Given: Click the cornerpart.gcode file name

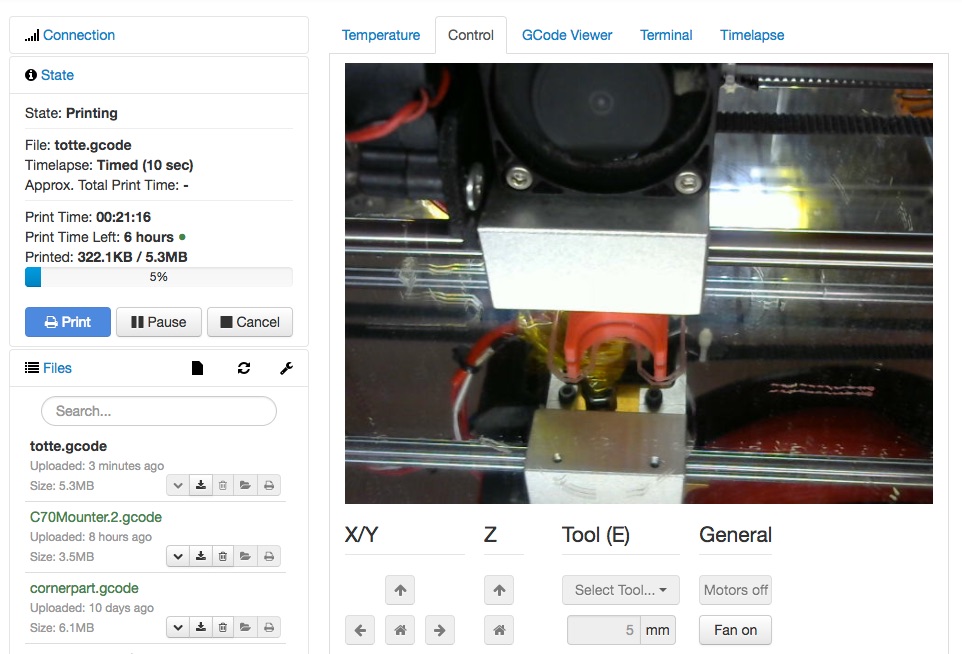Looking at the screenshot, I should point(84,588).
